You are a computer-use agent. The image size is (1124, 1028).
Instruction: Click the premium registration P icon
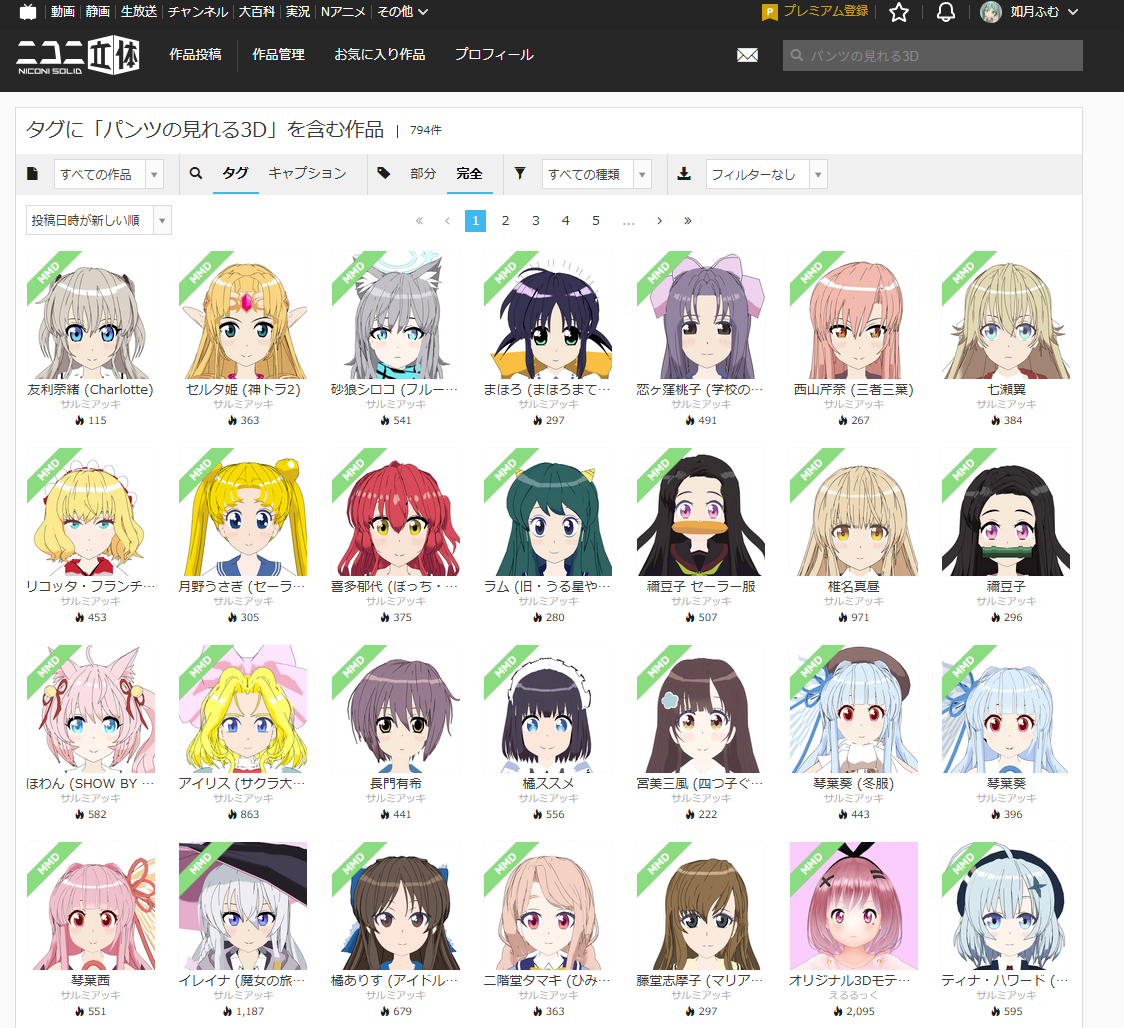[x=770, y=12]
